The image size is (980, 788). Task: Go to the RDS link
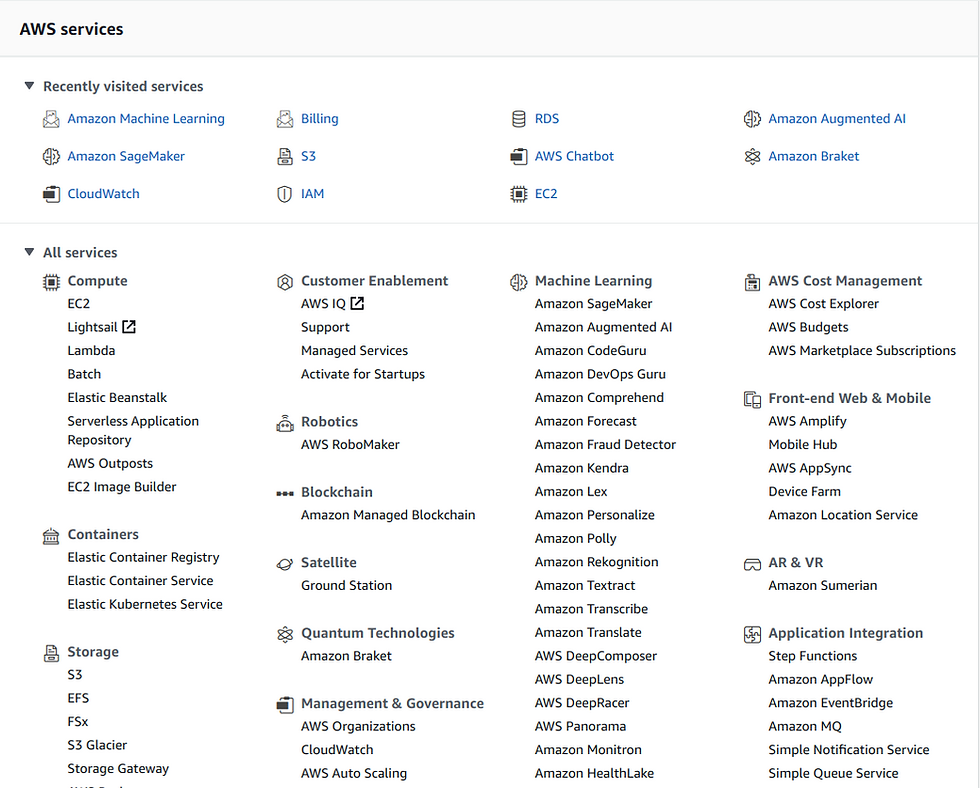(547, 119)
